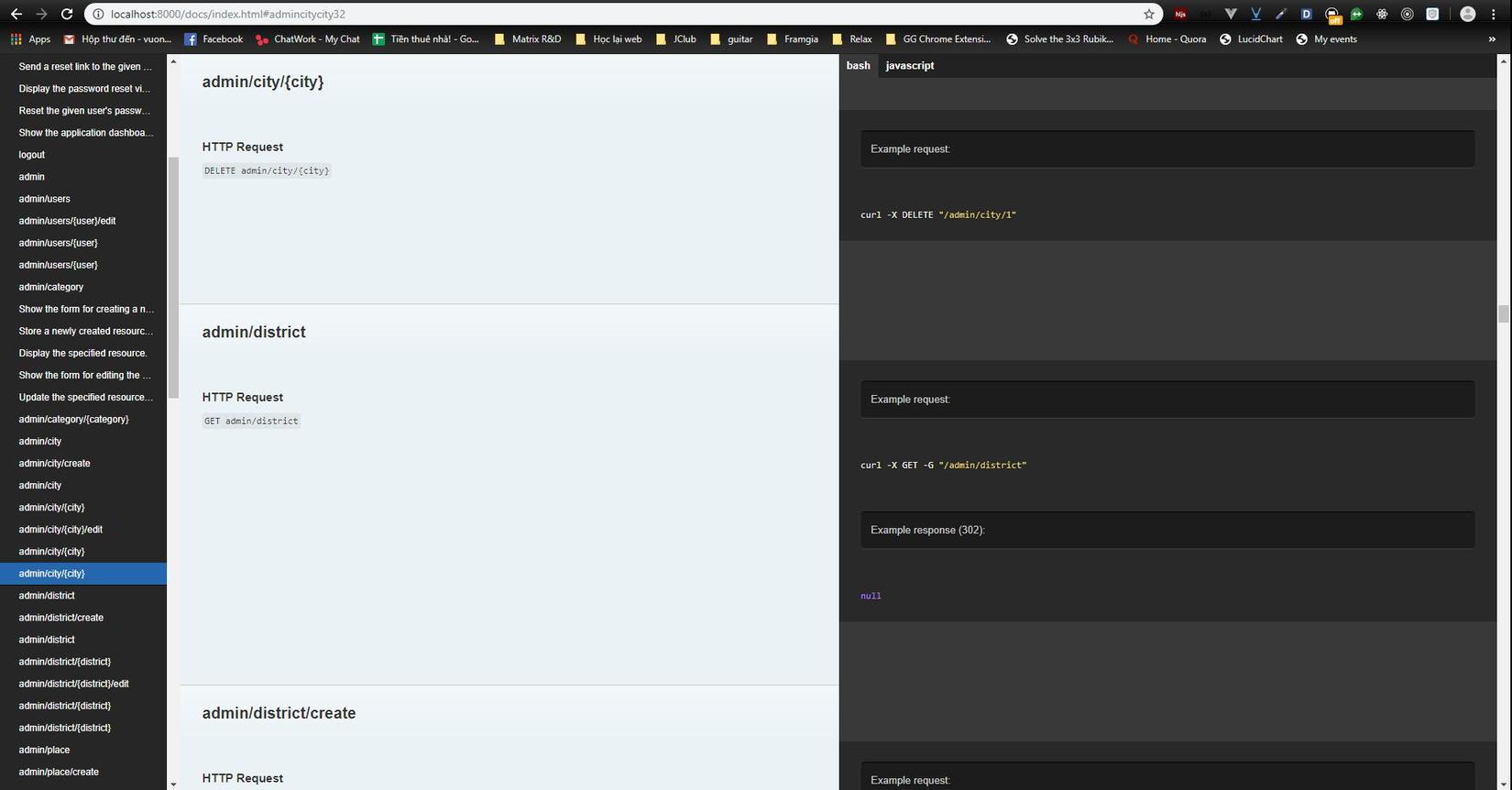The image size is (1512, 790).
Task: Select admin/users in the sidebar
Action: 83,199
